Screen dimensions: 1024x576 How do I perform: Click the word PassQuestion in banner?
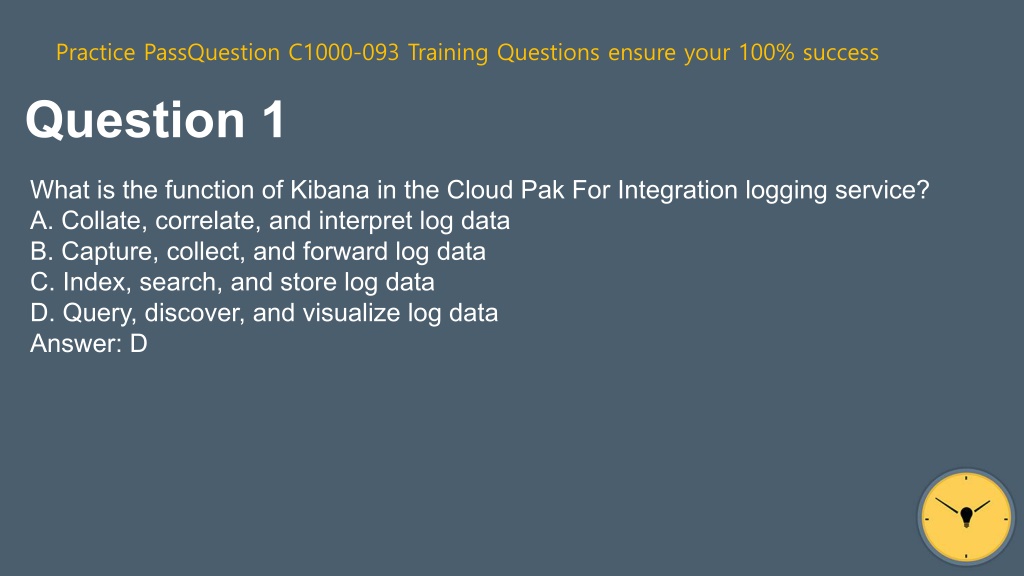click(x=212, y=52)
